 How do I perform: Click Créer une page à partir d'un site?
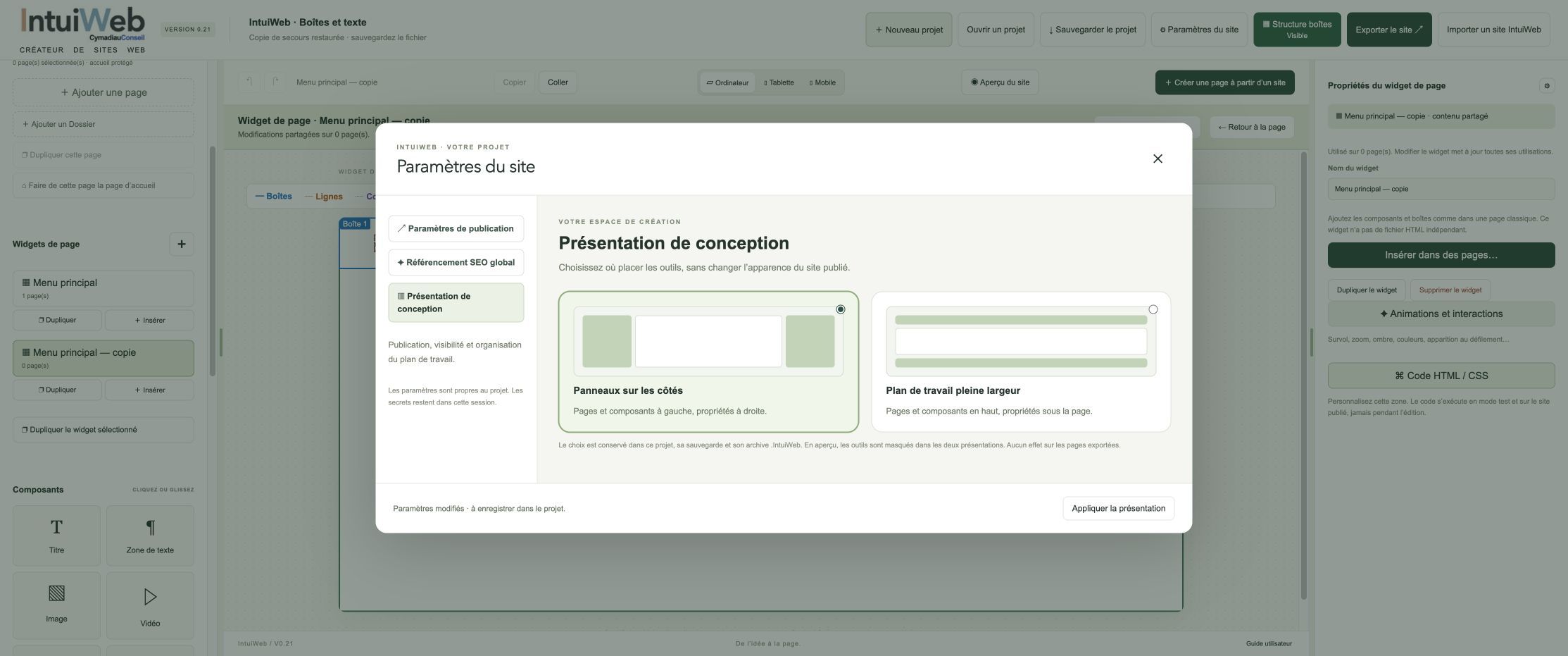coord(1224,82)
